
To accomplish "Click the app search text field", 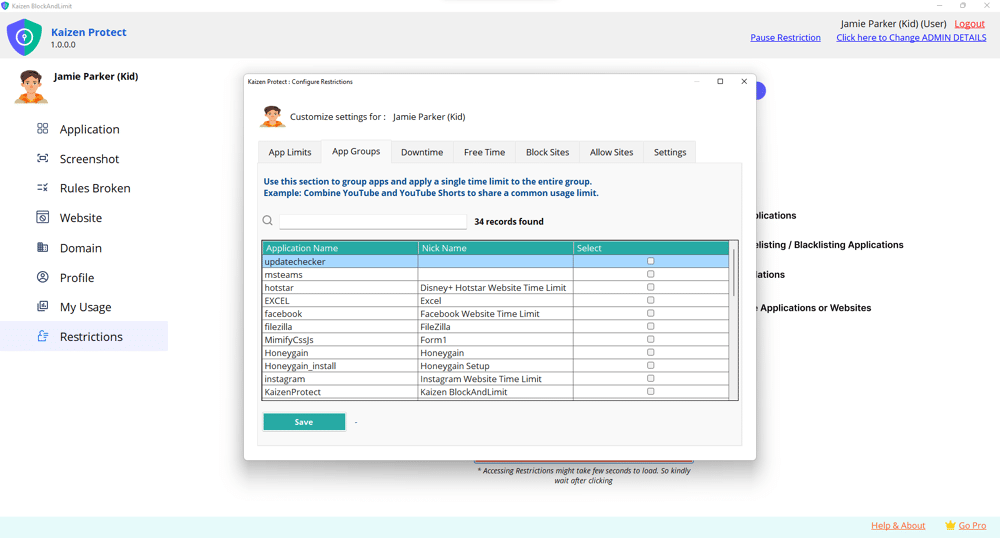I will [372, 222].
